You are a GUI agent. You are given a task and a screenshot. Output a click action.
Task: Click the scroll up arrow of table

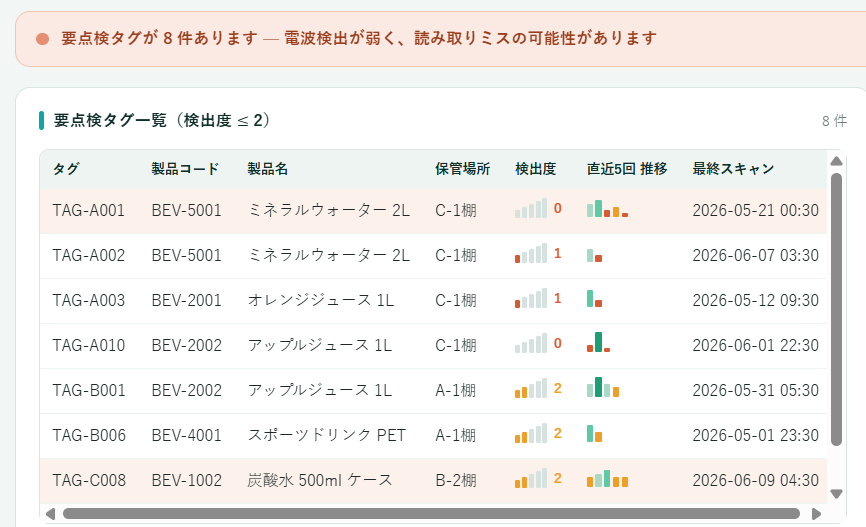click(x=836, y=161)
